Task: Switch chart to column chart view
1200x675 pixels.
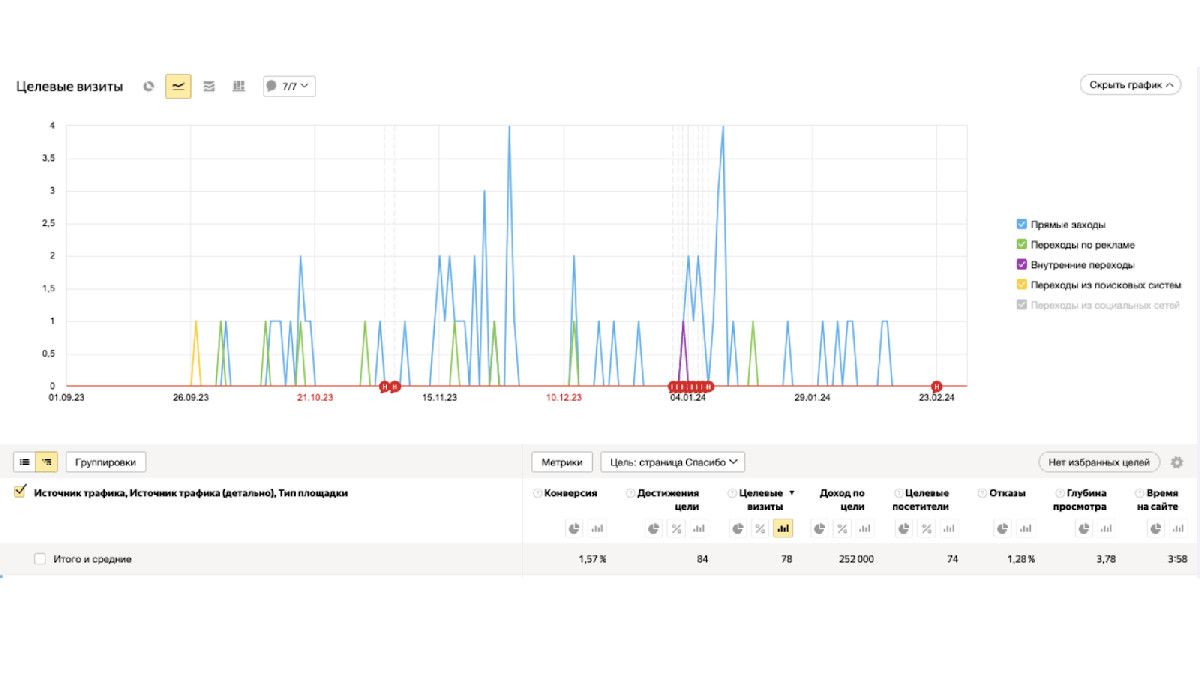Action: pos(238,86)
